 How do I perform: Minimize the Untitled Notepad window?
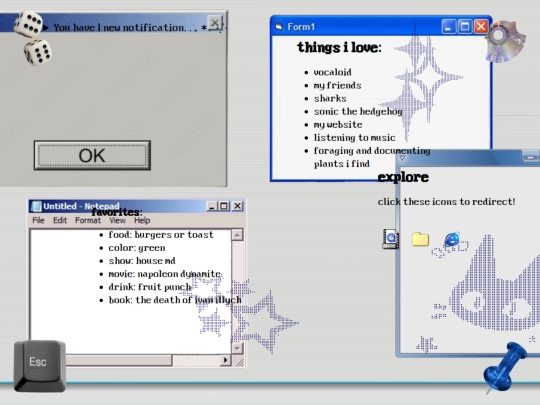(x=211, y=206)
